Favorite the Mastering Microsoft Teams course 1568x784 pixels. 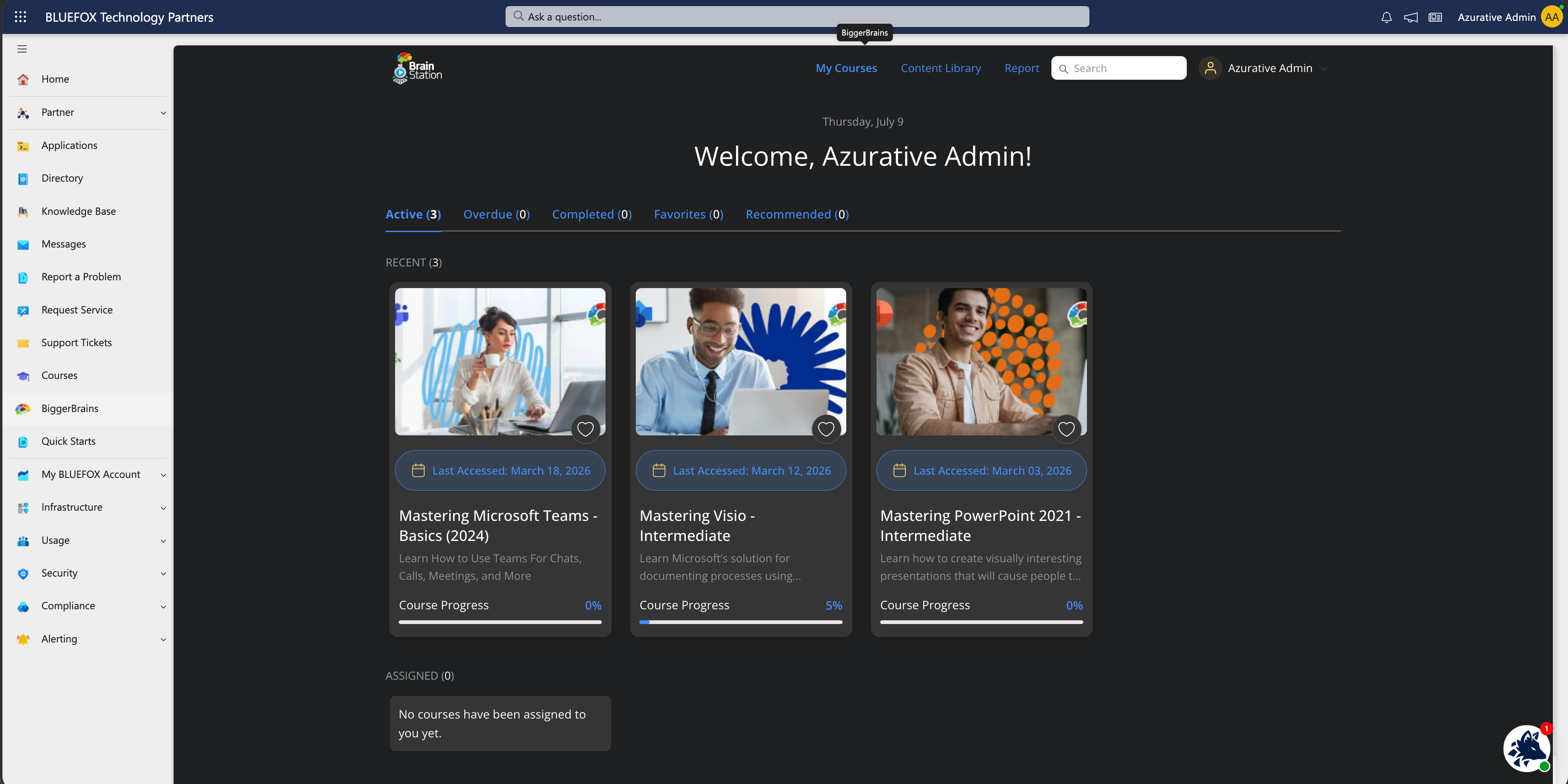click(585, 429)
